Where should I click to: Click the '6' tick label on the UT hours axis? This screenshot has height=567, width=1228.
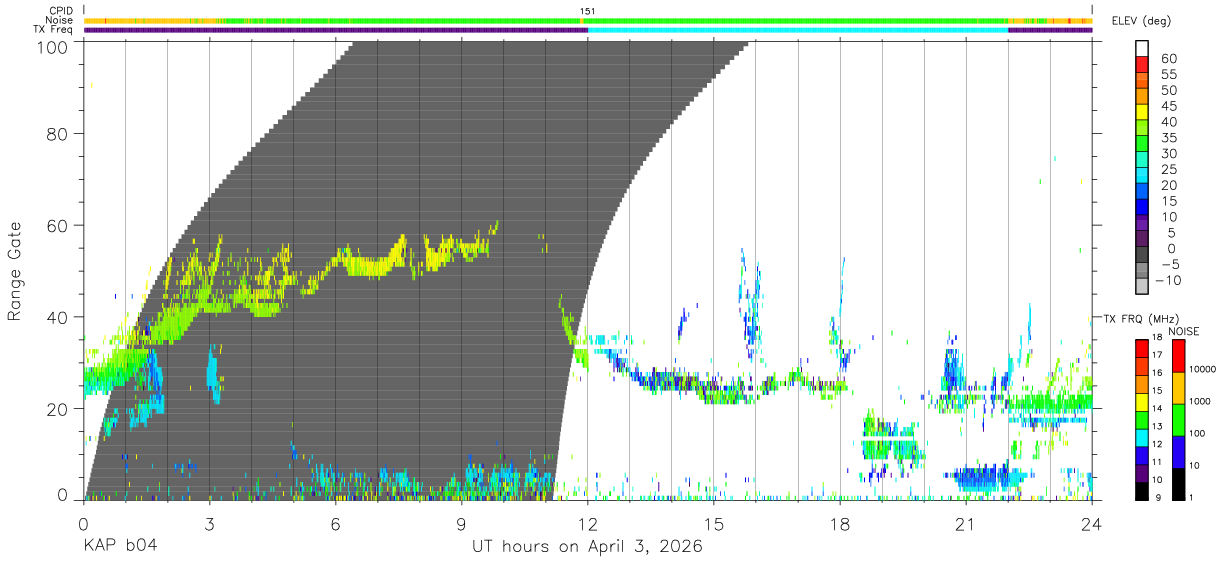(x=335, y=525)
